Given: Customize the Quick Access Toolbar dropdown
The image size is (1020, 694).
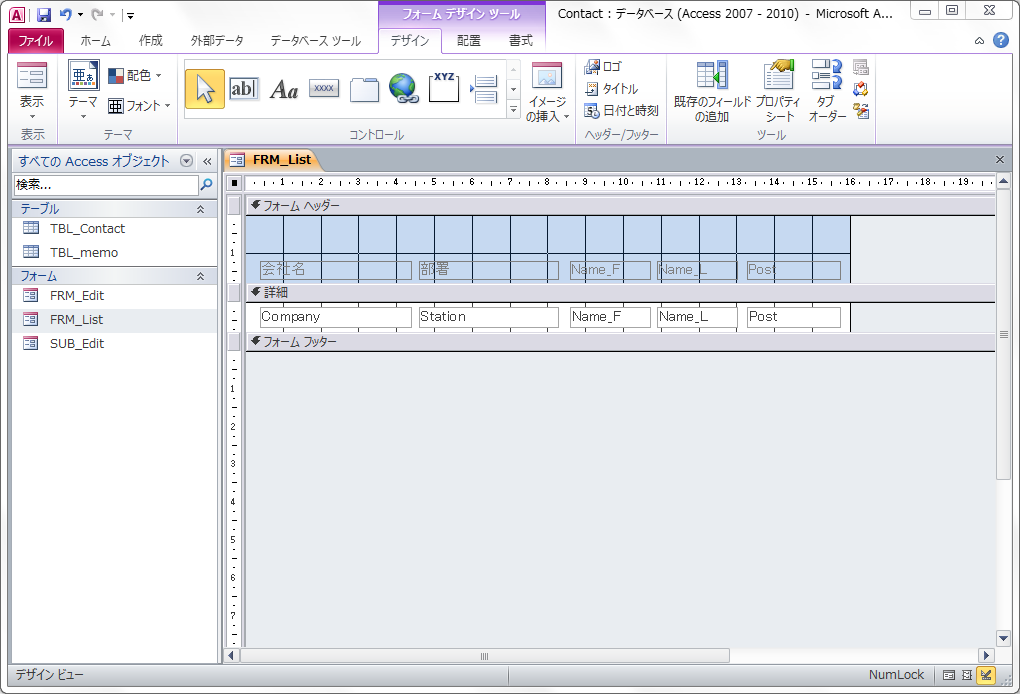Looking at the screenshot, I should click(130, 15).
